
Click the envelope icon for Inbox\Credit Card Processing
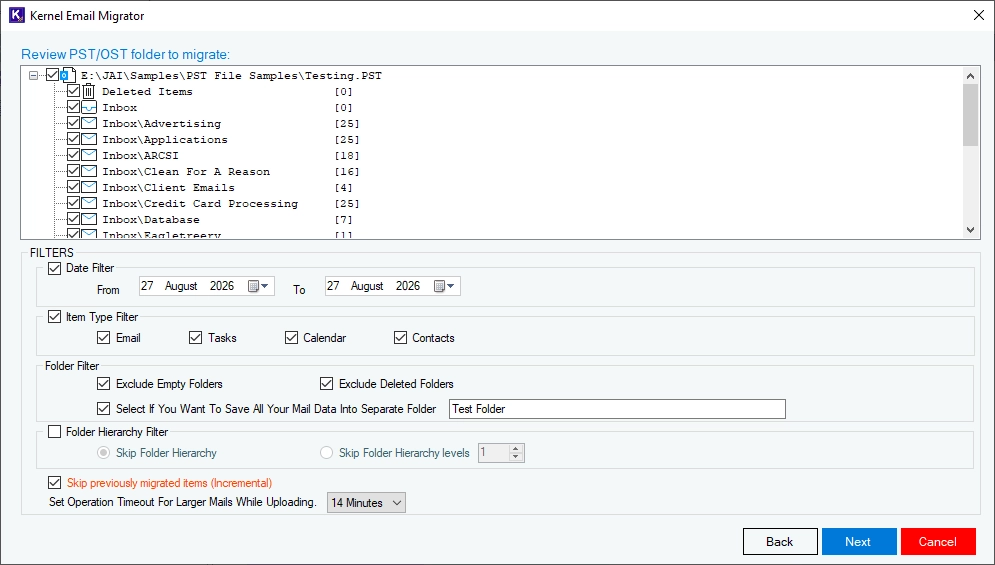tap(89, 203)
